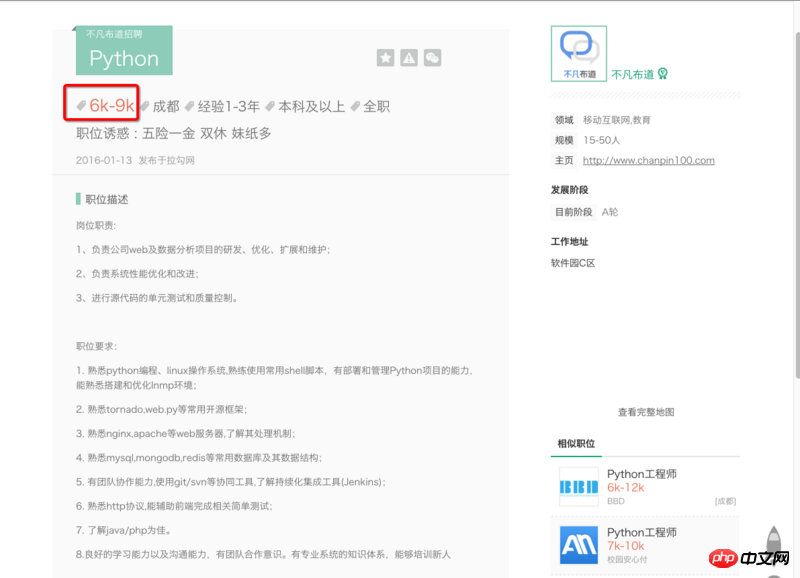Image resolution: width=800 pixels, height=578 pixels.
Task: Click the verification badge beside 不凡布道
Action: click(x=662, y=74)
